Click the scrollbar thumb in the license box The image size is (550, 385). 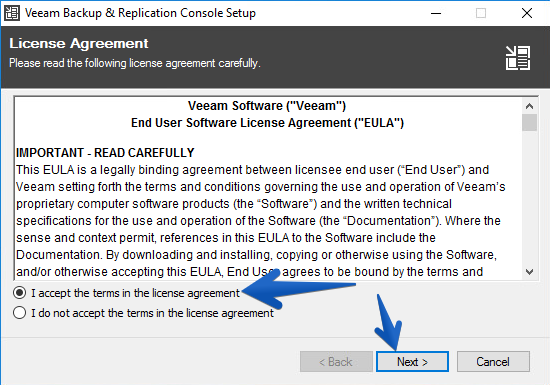529,122
